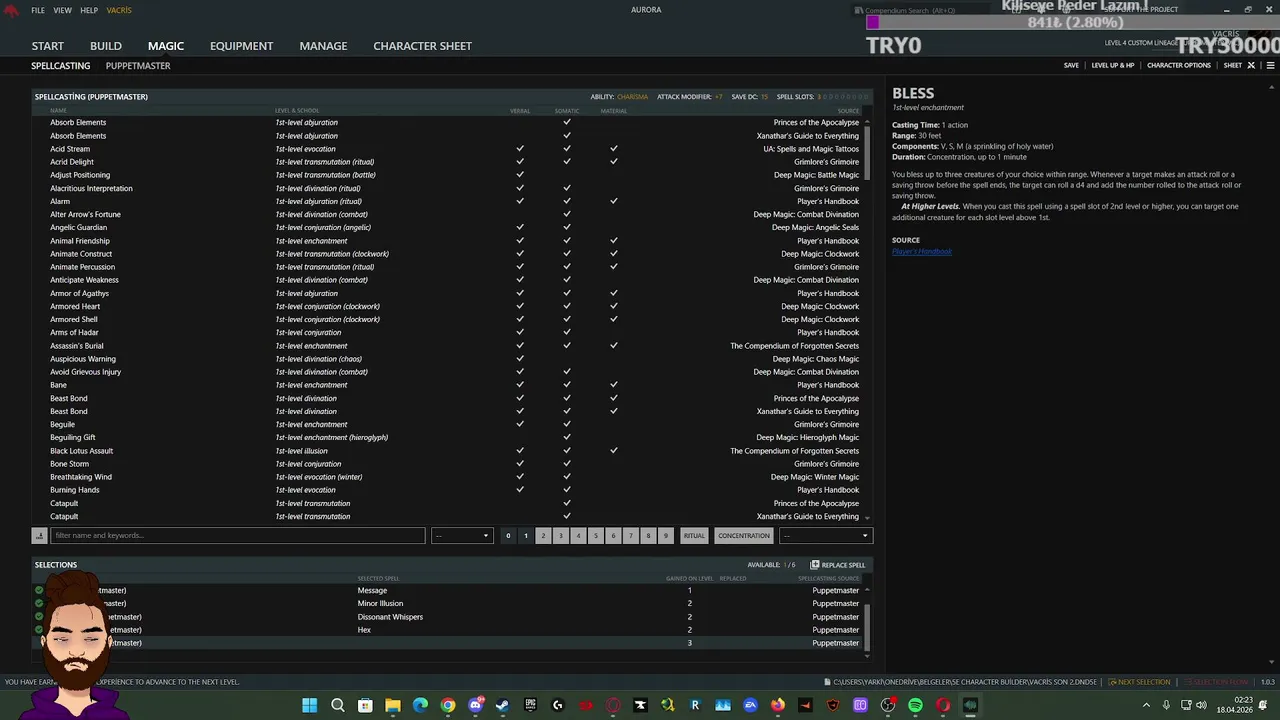
Task: Open the FILE menu
Action: coord(38,10)
